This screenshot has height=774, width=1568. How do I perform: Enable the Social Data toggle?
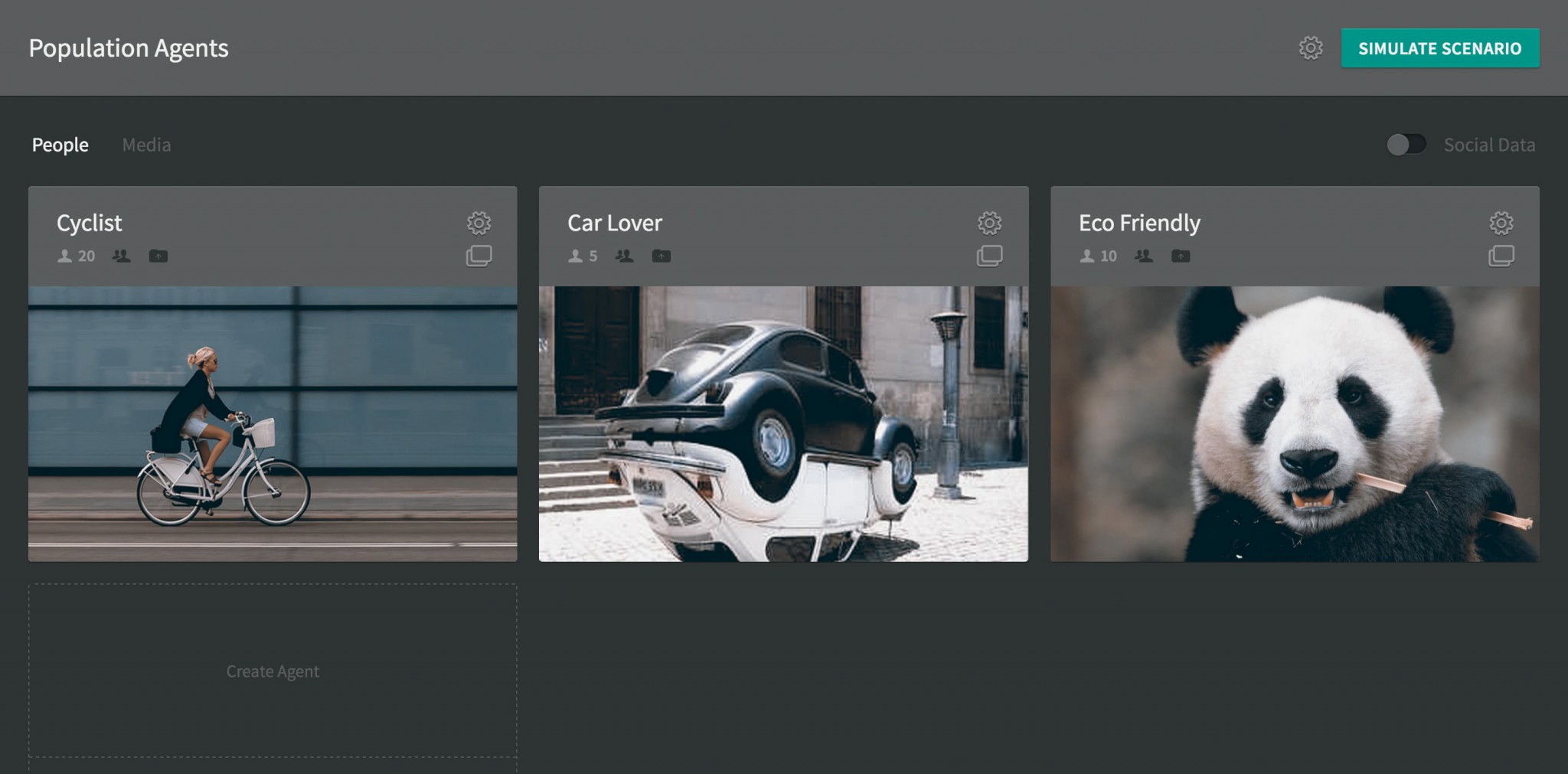tap(1407, 144)
